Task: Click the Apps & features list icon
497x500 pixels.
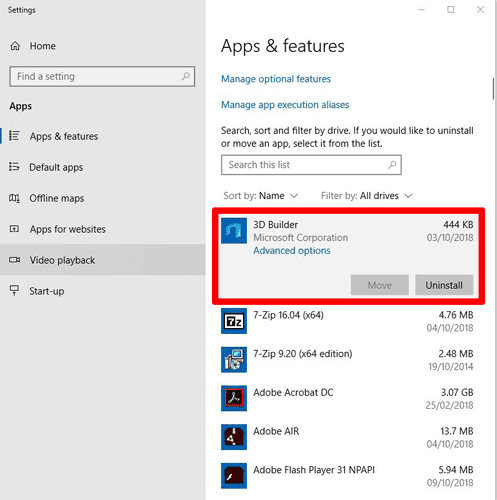Action: (x=14, y=136)
